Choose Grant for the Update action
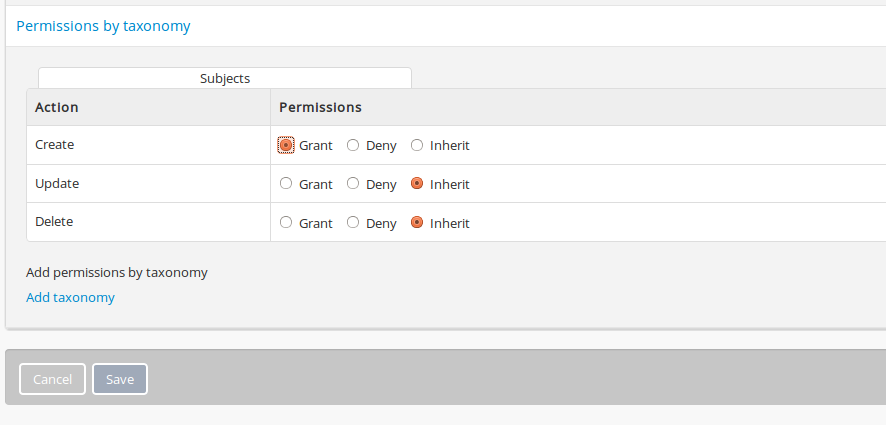This screenshot has width=886, height=425. pyautogui.click(x=286, y=184)
